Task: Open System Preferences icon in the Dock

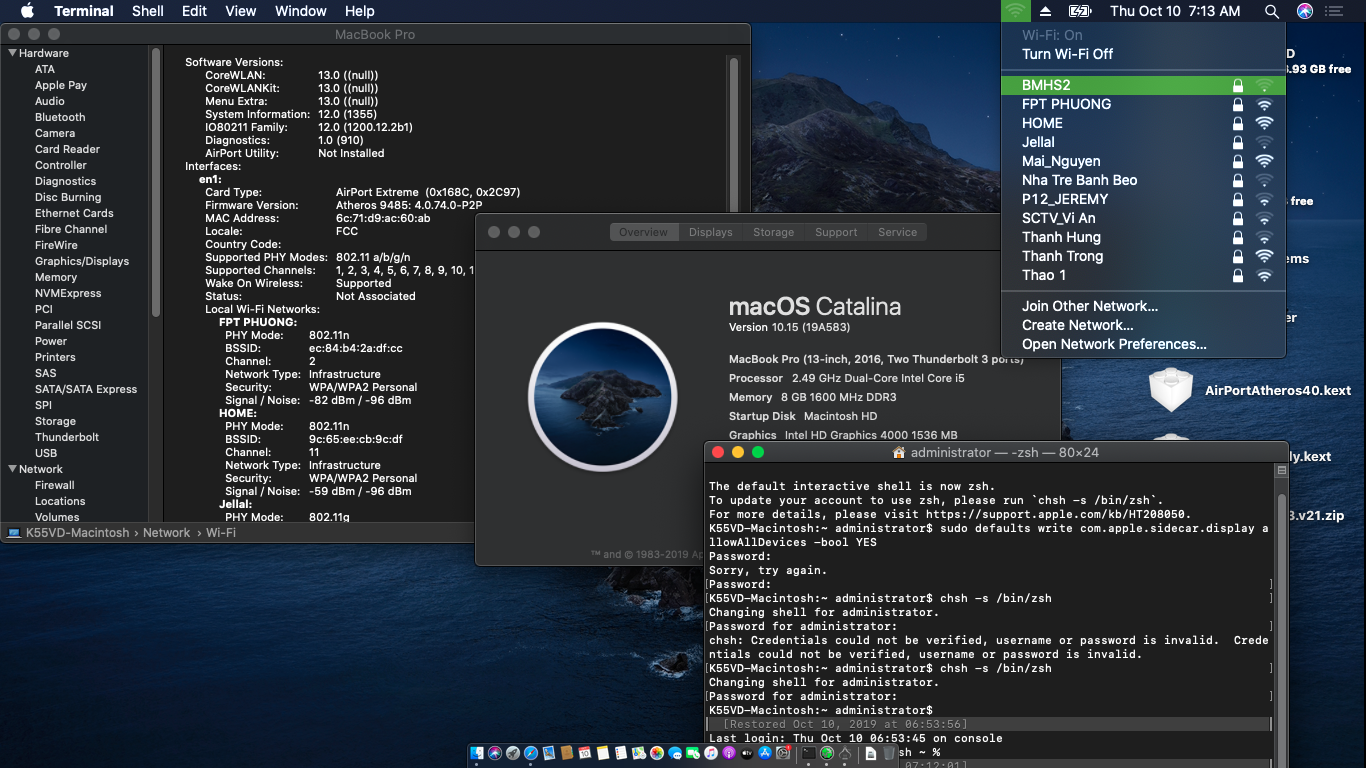Action: (783, 753)
